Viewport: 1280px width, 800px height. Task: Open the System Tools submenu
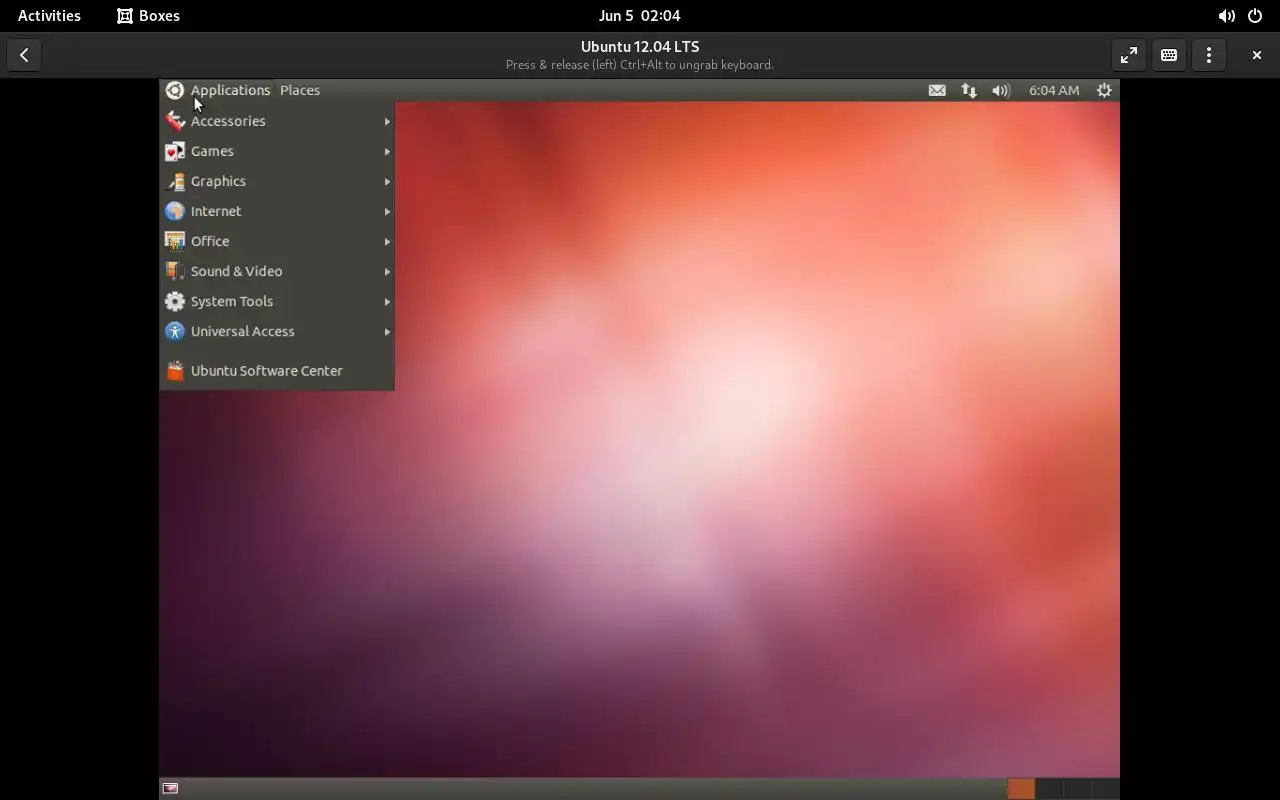277,301
